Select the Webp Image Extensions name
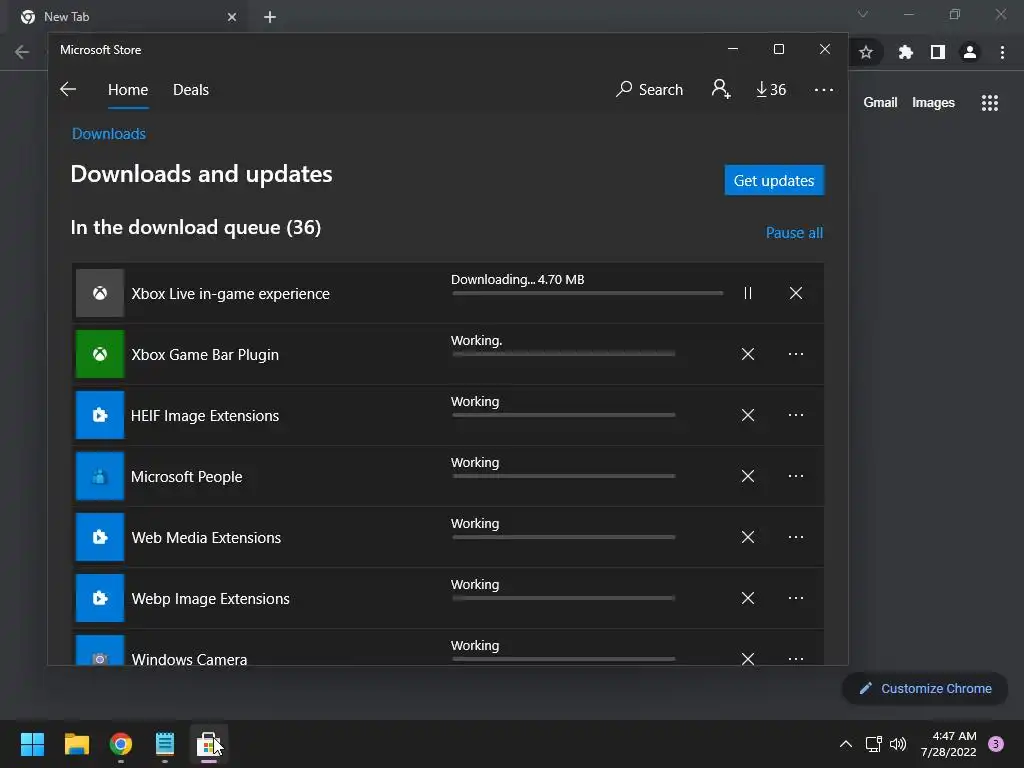This screenshot has width=1024, height=768. (210, 599)
